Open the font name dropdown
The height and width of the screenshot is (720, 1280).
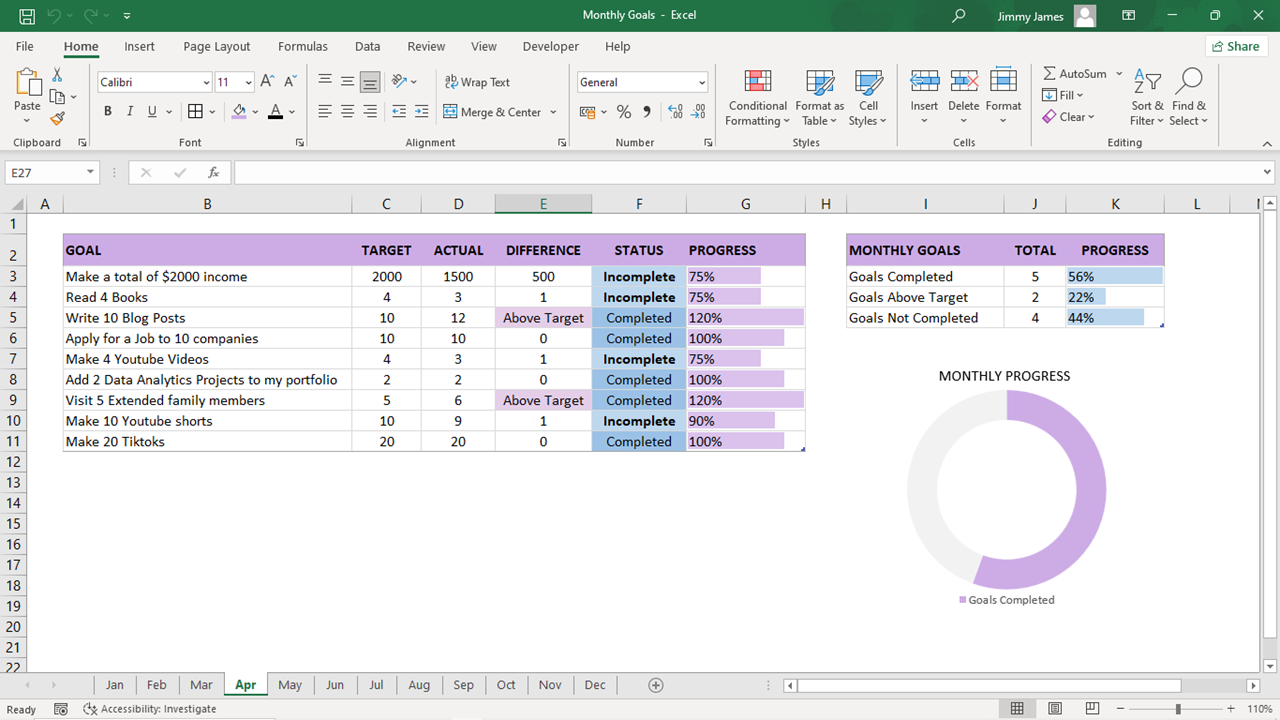coord(205,82)
